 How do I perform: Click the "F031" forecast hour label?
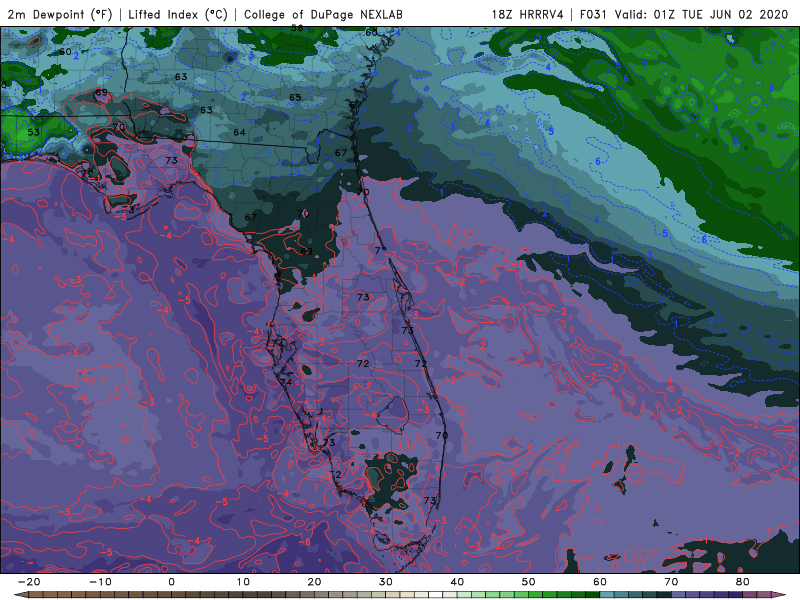click(x=594, y=14)
